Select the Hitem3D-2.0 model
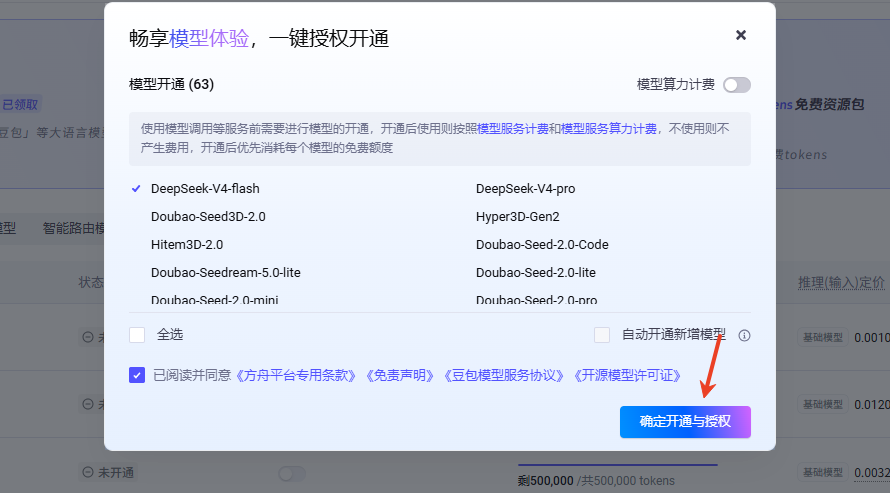 [x=187, y=245]
